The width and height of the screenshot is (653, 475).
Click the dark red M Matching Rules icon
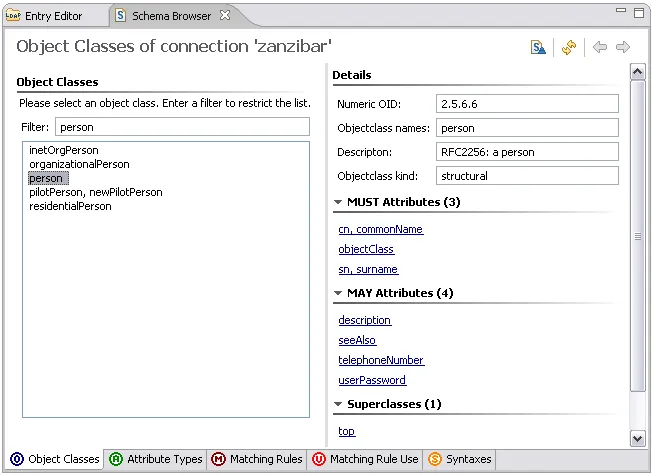pos(218,459)
